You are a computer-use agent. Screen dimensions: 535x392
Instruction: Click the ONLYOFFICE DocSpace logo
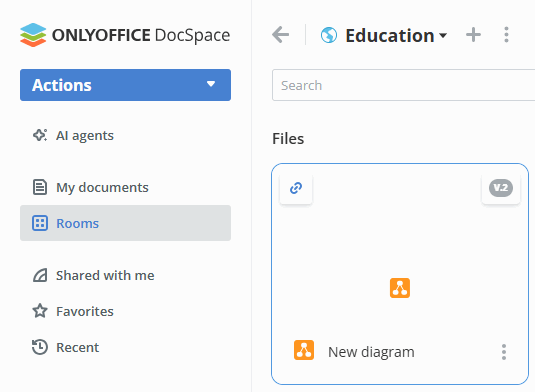point(125,35)
